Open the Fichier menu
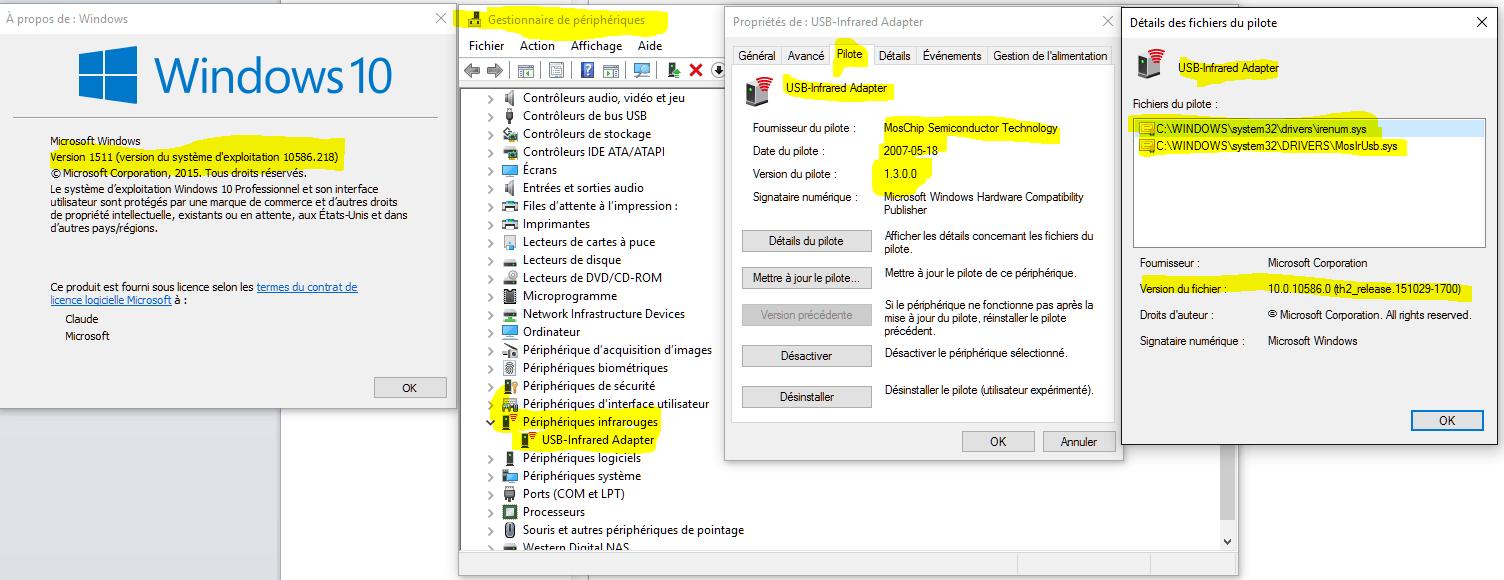The height and width of the screenshot is (580, 1504). 487,46
